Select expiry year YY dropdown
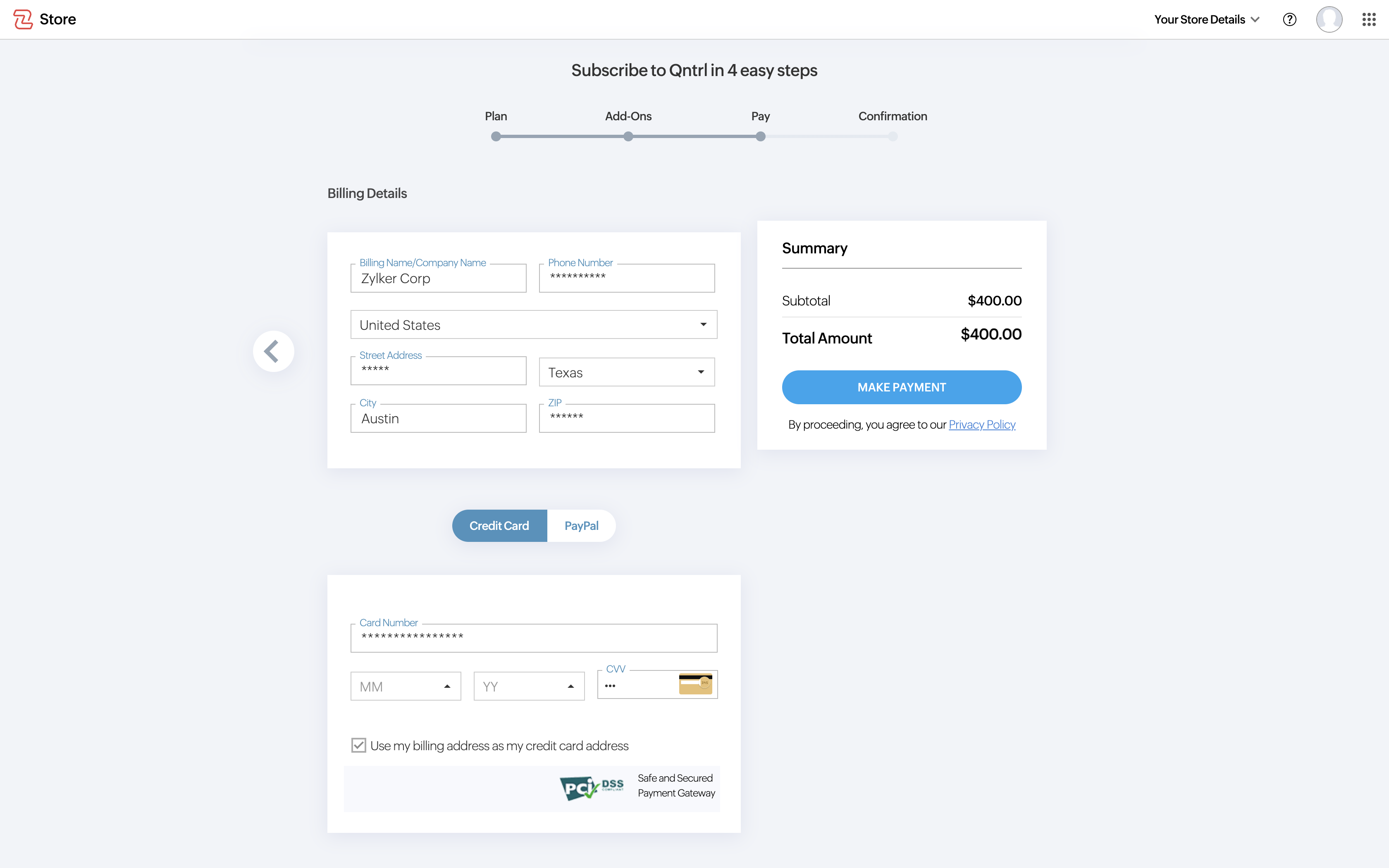1389x868 pixels. pos(529,687)
